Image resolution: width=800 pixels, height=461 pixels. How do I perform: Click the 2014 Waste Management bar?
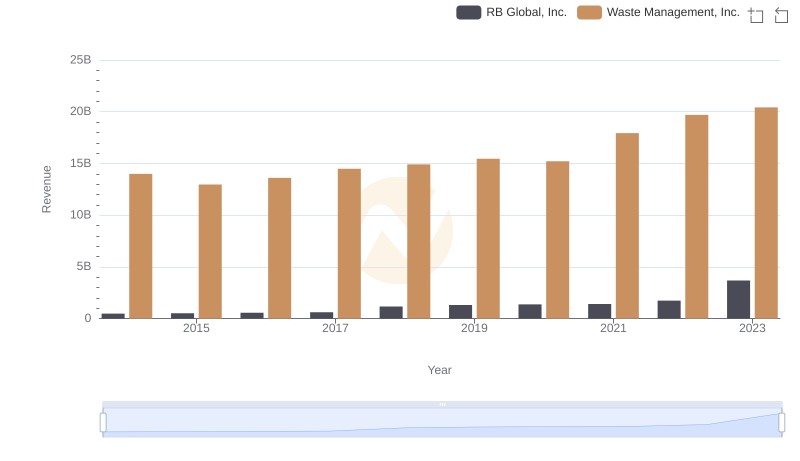click(141, 246)
